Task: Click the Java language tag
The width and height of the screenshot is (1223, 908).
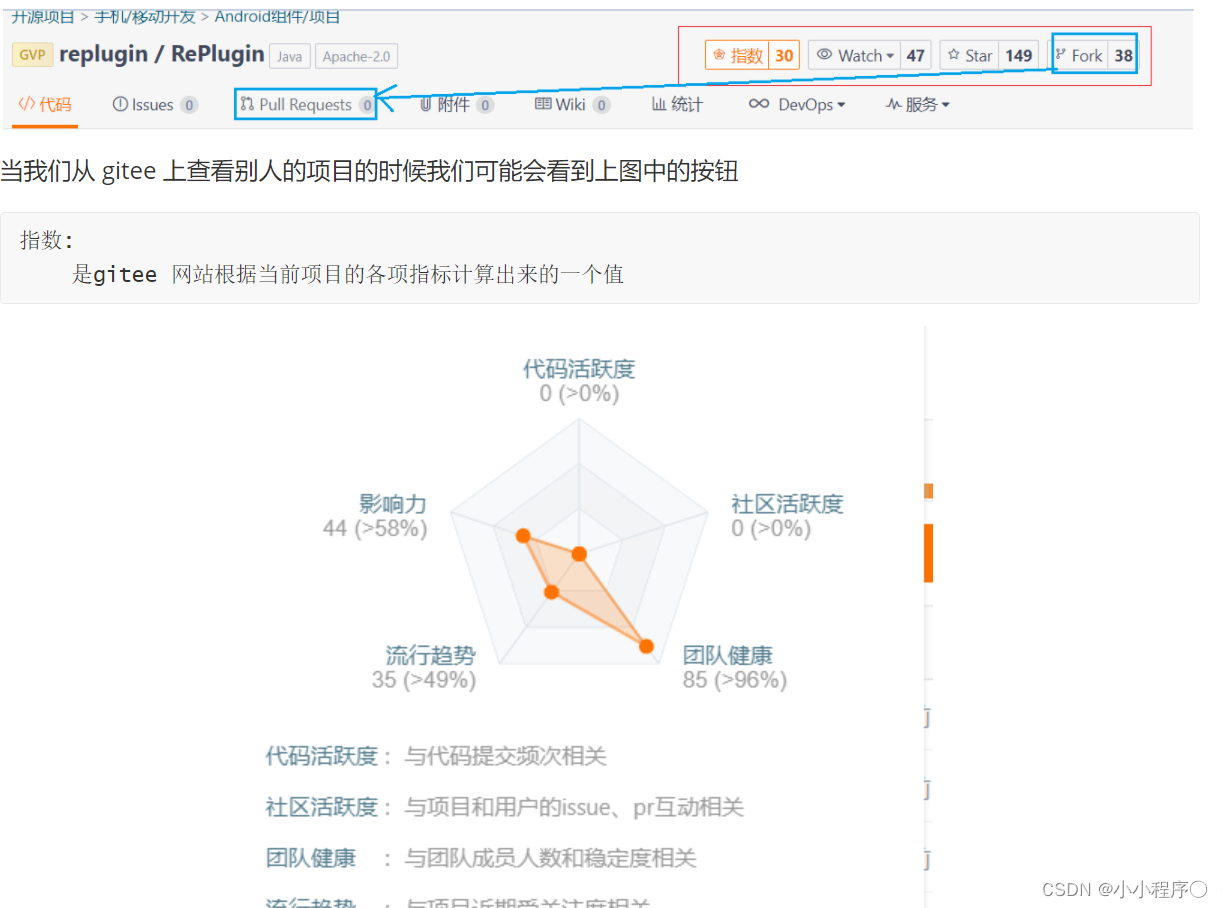Action: tap(290, 56)
